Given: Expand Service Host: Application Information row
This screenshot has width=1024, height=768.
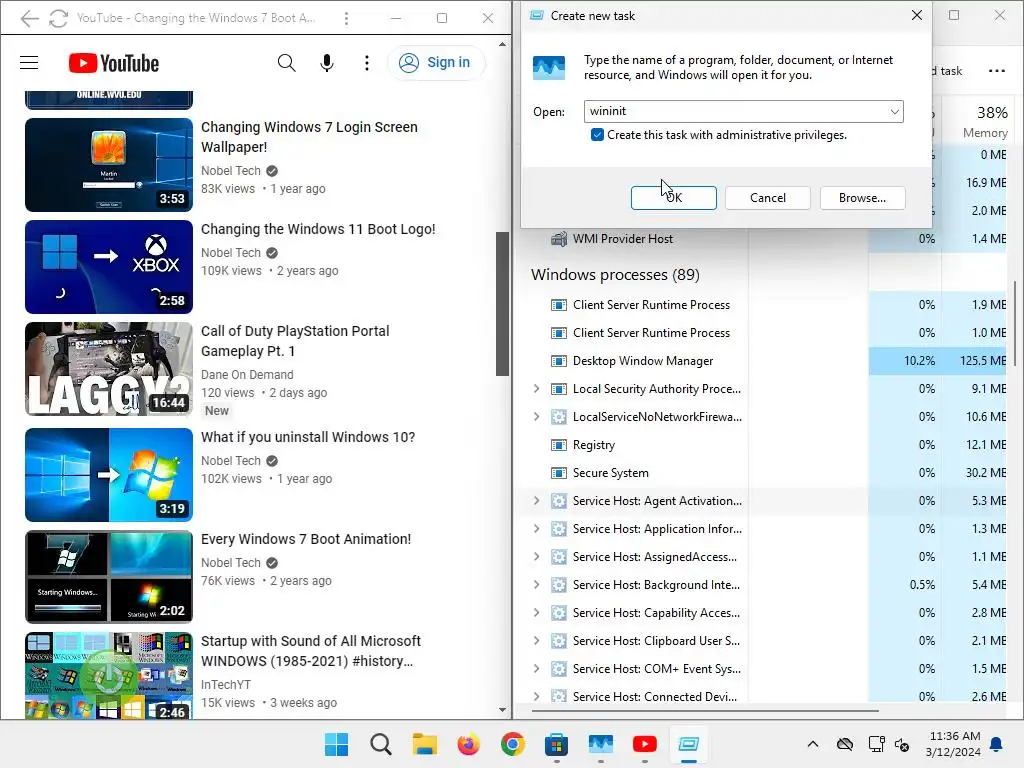Looking at the screenshot, I should (x=536, y=529).
